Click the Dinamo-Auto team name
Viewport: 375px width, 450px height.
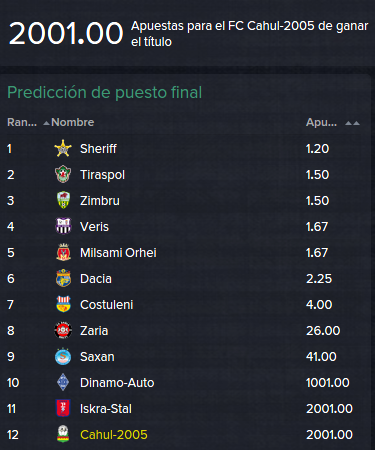click(x=117, y=382)
